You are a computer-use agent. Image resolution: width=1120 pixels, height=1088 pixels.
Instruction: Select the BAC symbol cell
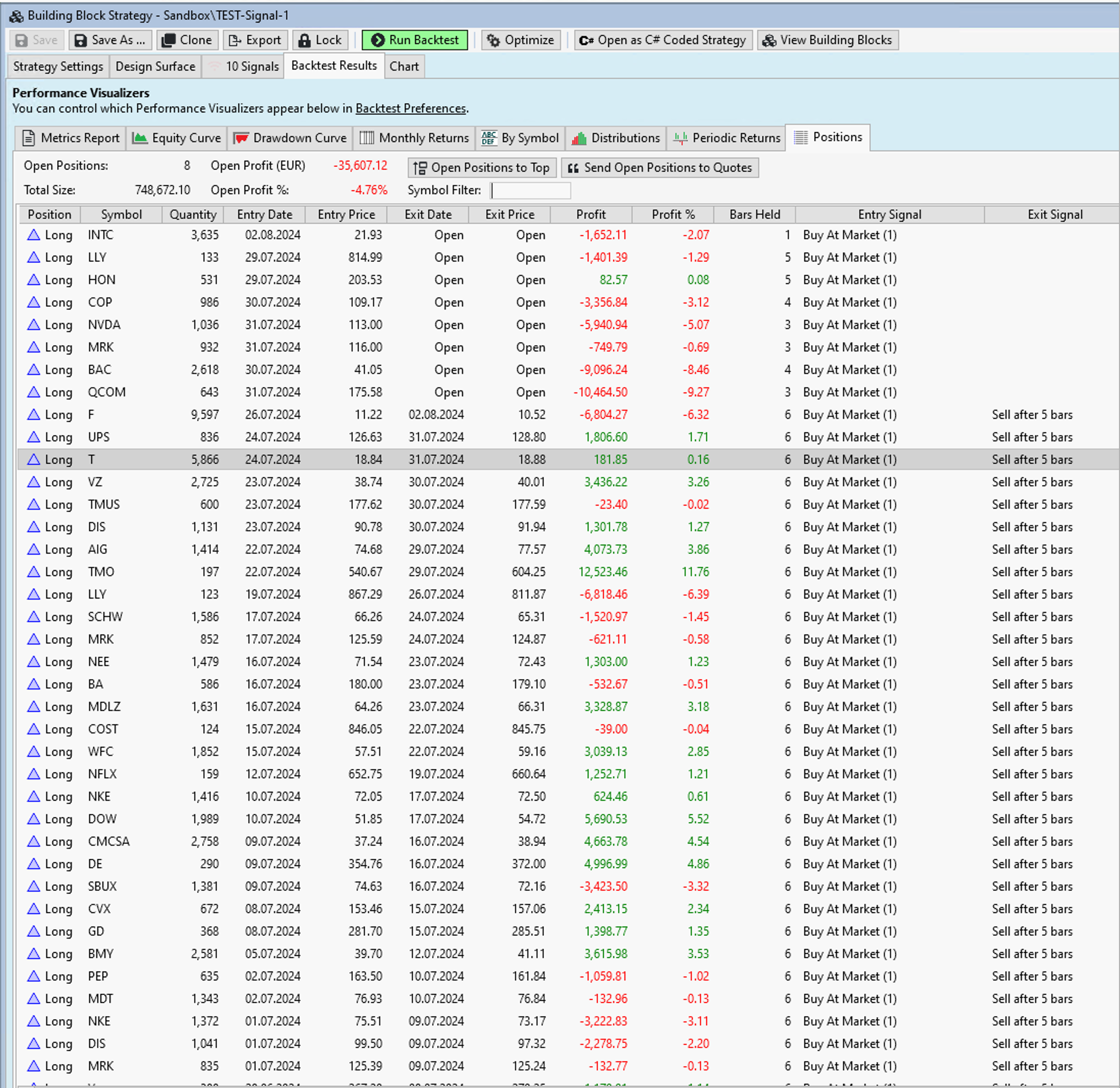100,370
